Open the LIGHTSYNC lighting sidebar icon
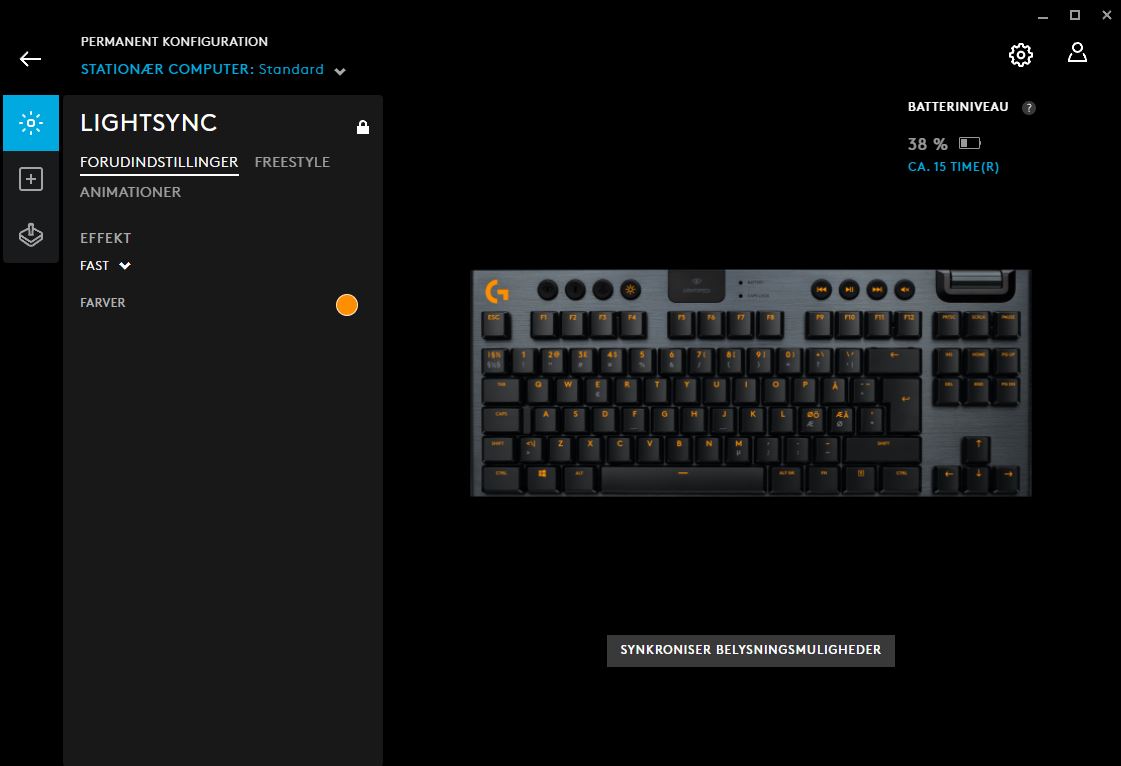Viewport: 1121px width, 766px height. click(31, 123)
